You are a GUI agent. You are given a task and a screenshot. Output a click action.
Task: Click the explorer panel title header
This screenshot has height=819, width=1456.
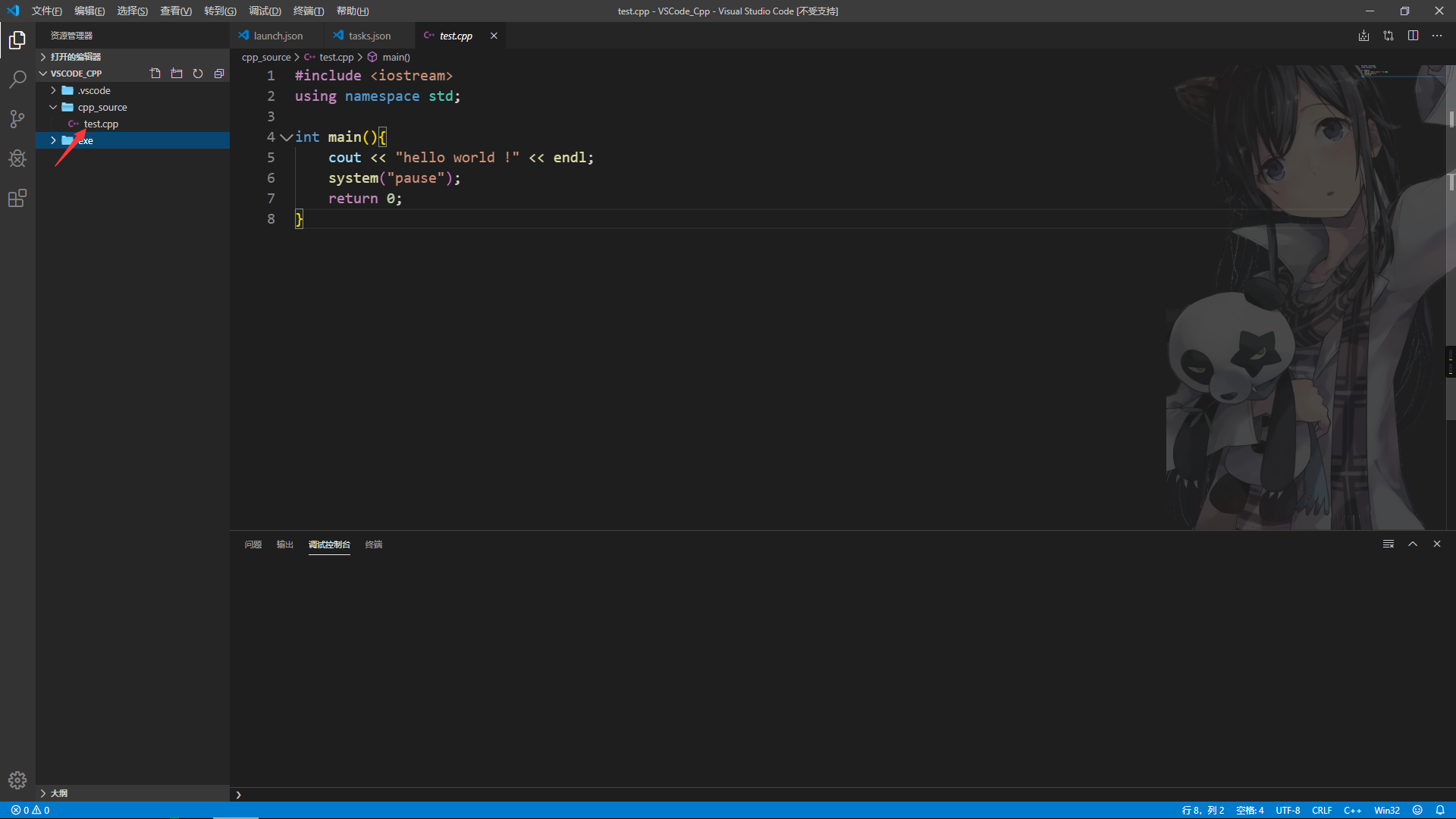[71, 36]
